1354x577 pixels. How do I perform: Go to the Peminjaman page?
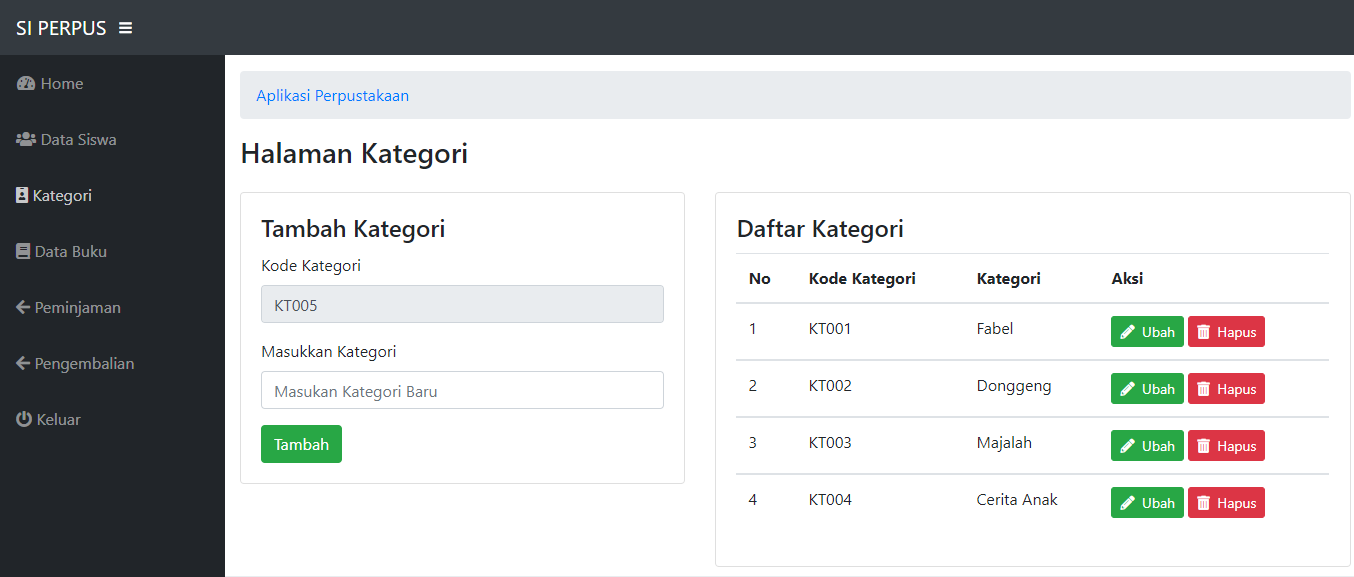(x=77, y=308)
